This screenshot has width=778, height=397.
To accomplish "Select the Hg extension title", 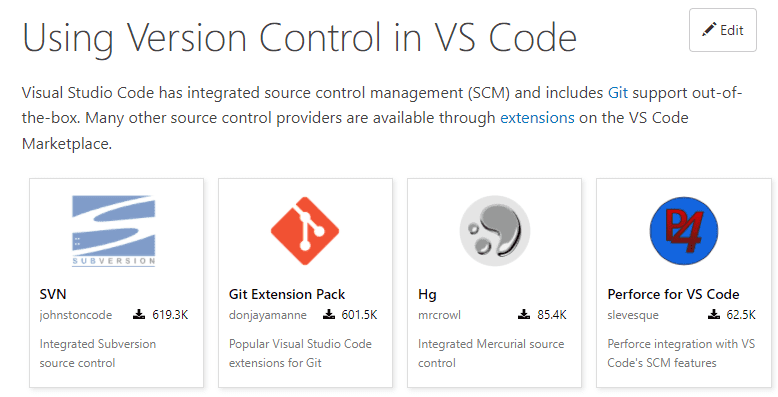I will tap(427, 295).
